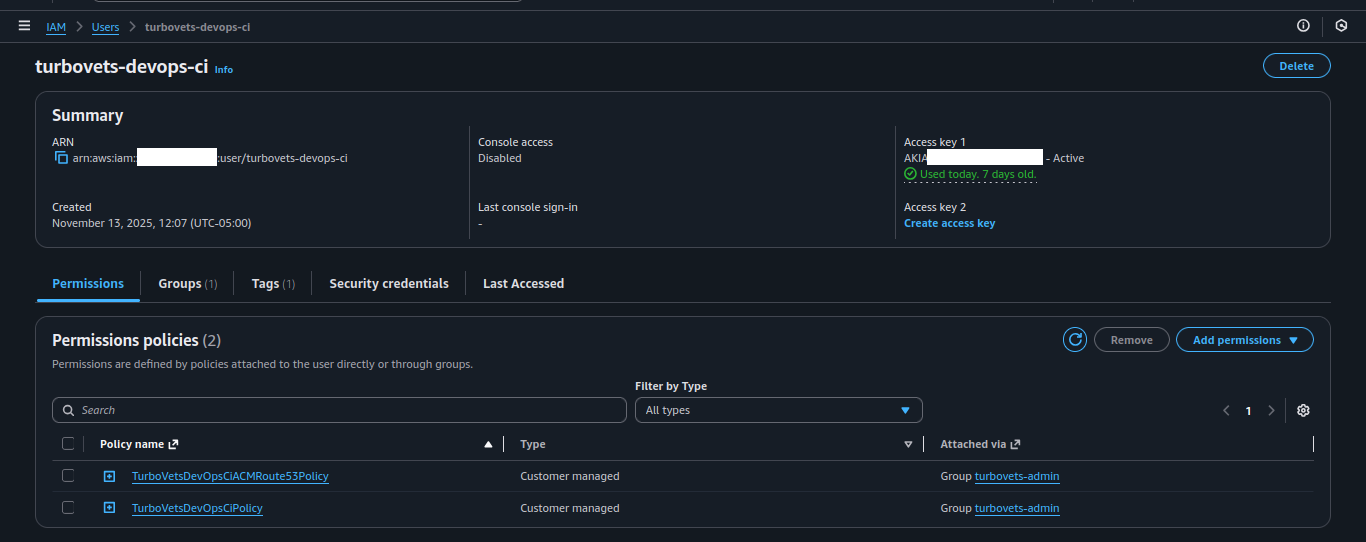Open the Add permissions dropdown
This screenshot has width=1366, height=542.
click(x=1245, y=340)
